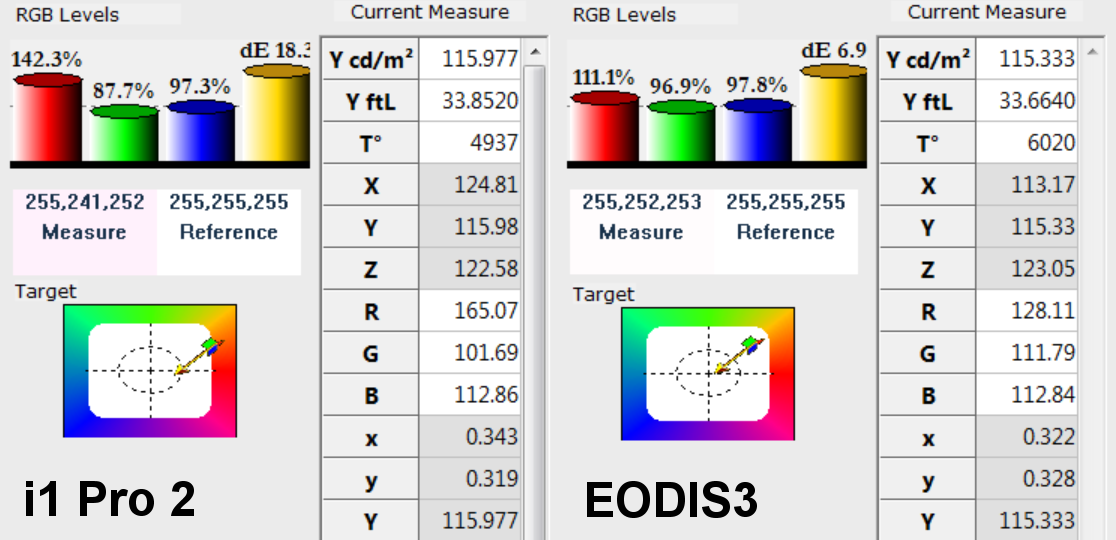Select the 124.81 X value
Screen dimensions: 1116x540
pos(470,185)
